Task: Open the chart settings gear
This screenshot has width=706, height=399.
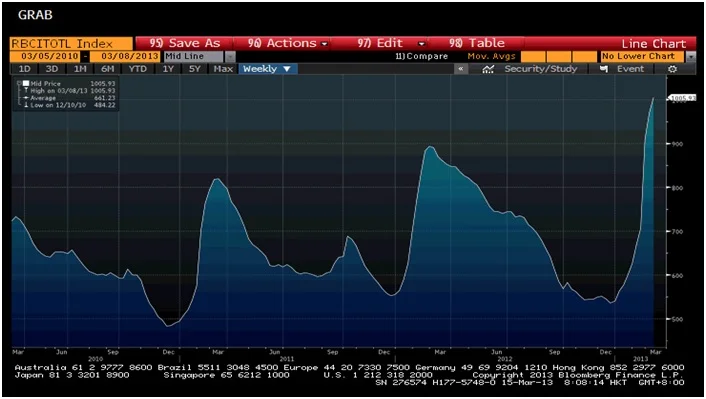Action: click(x=673, y=69)
